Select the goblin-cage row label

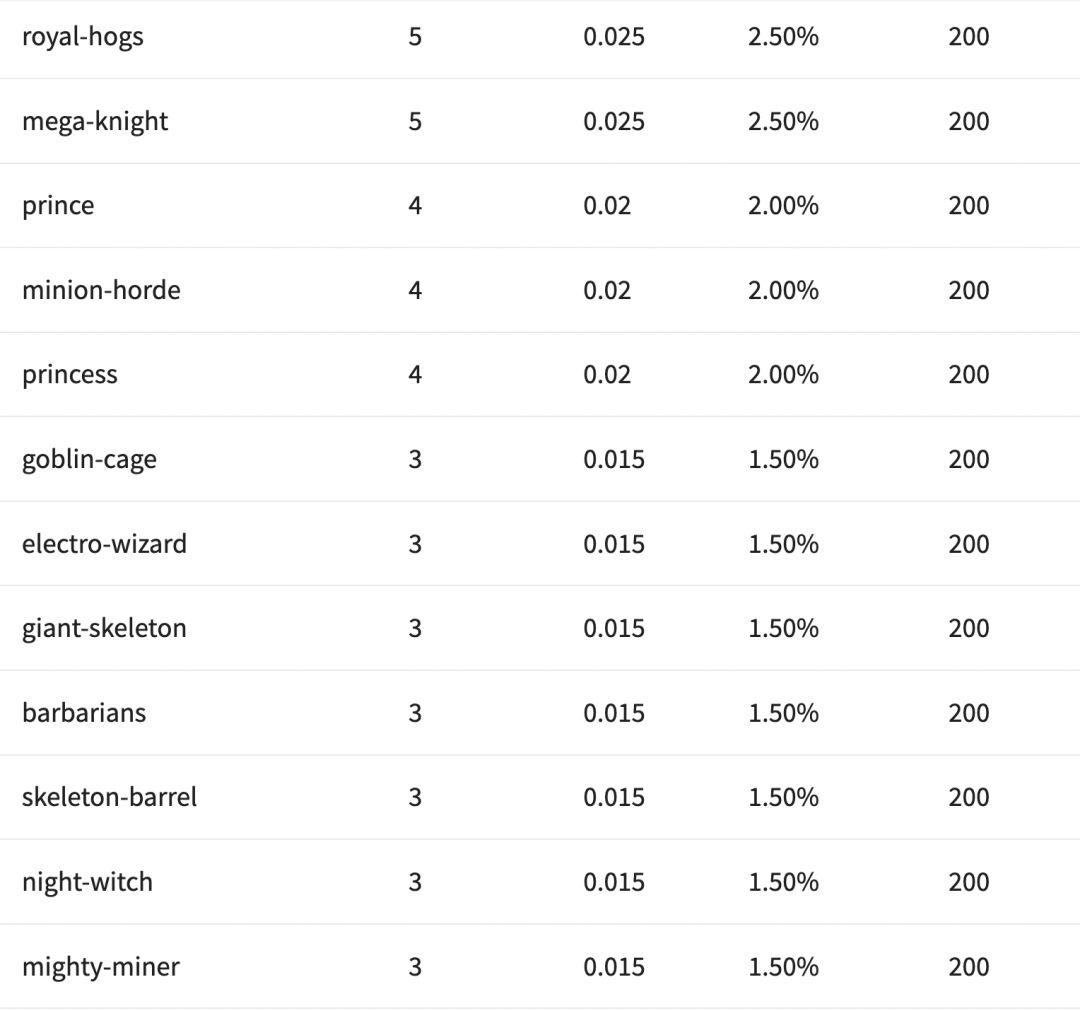(89, 460)
